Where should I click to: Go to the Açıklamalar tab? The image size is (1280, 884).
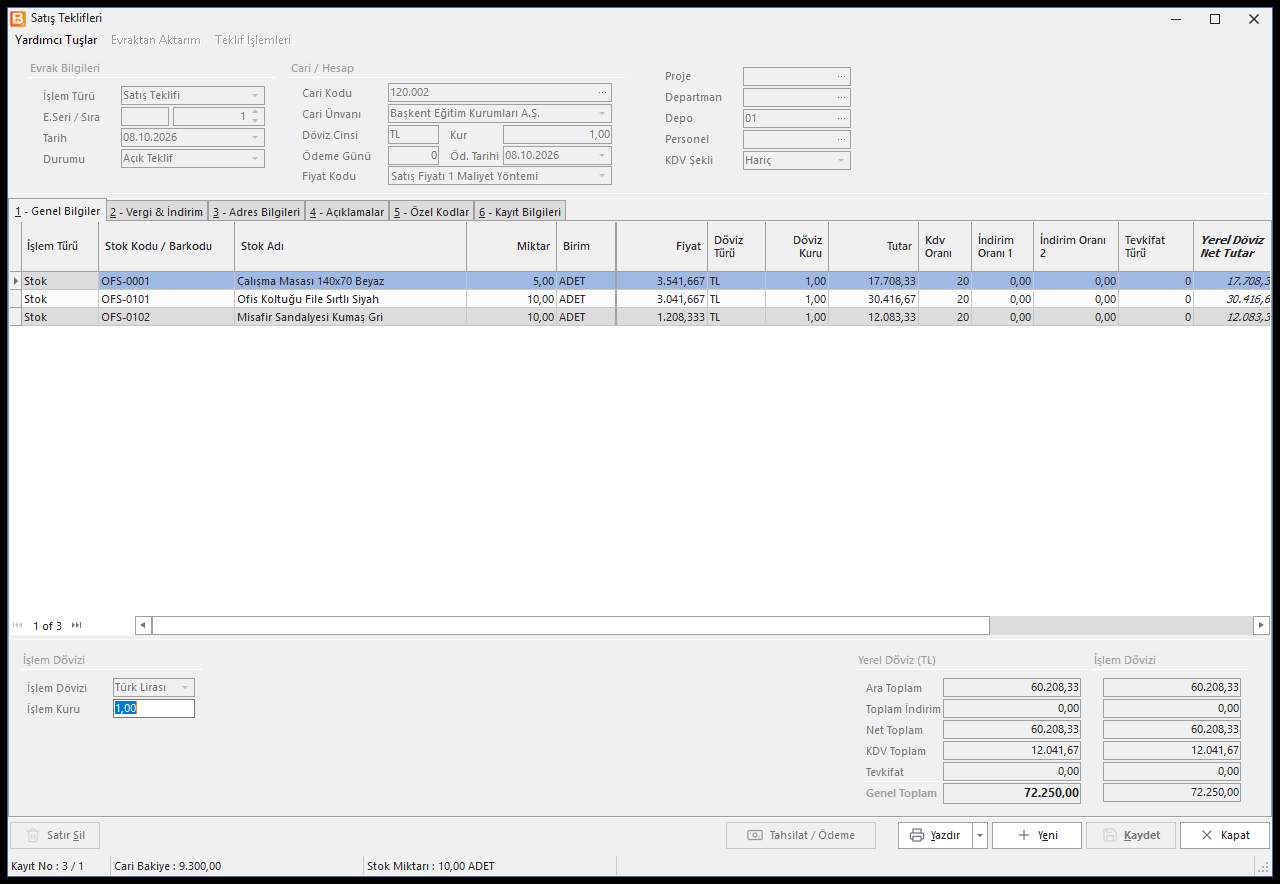tap(347, 212)
